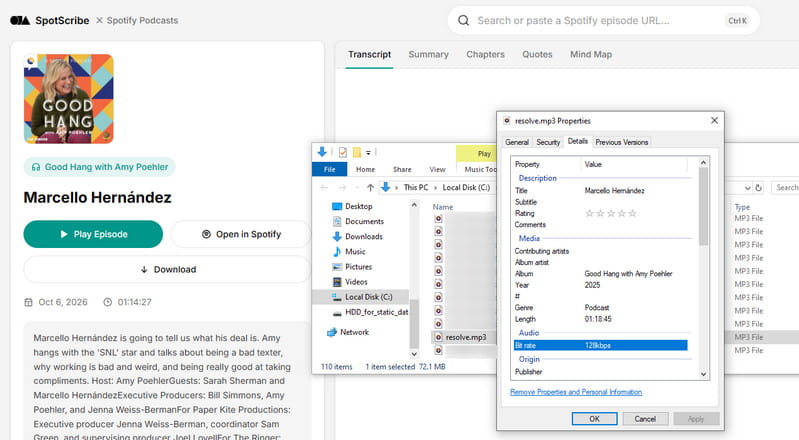Open the Previous Versions tab in Properties

[622, 142]
